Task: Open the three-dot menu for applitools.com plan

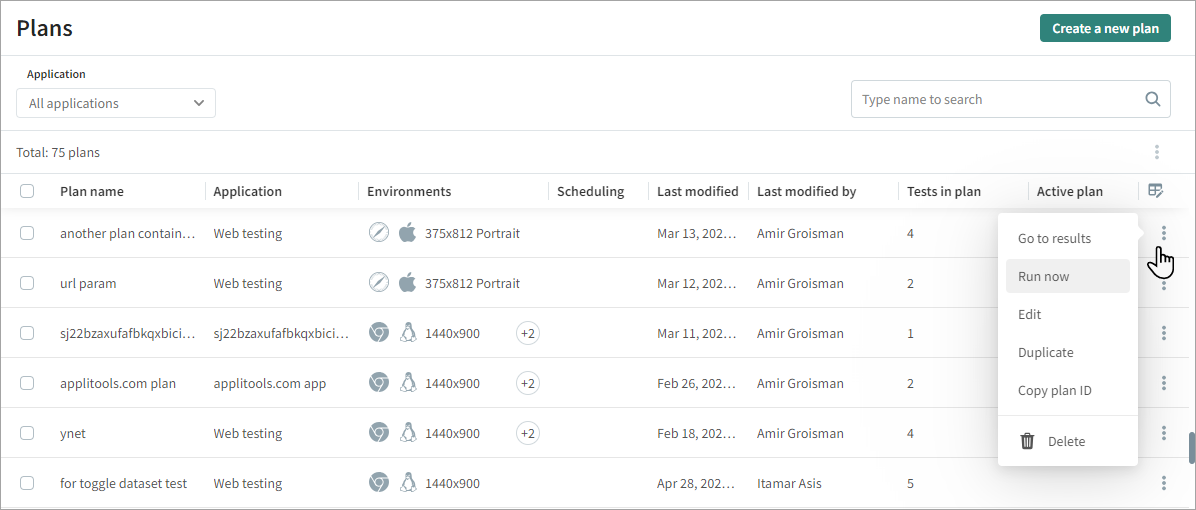Action: (x=1164, y=383)
